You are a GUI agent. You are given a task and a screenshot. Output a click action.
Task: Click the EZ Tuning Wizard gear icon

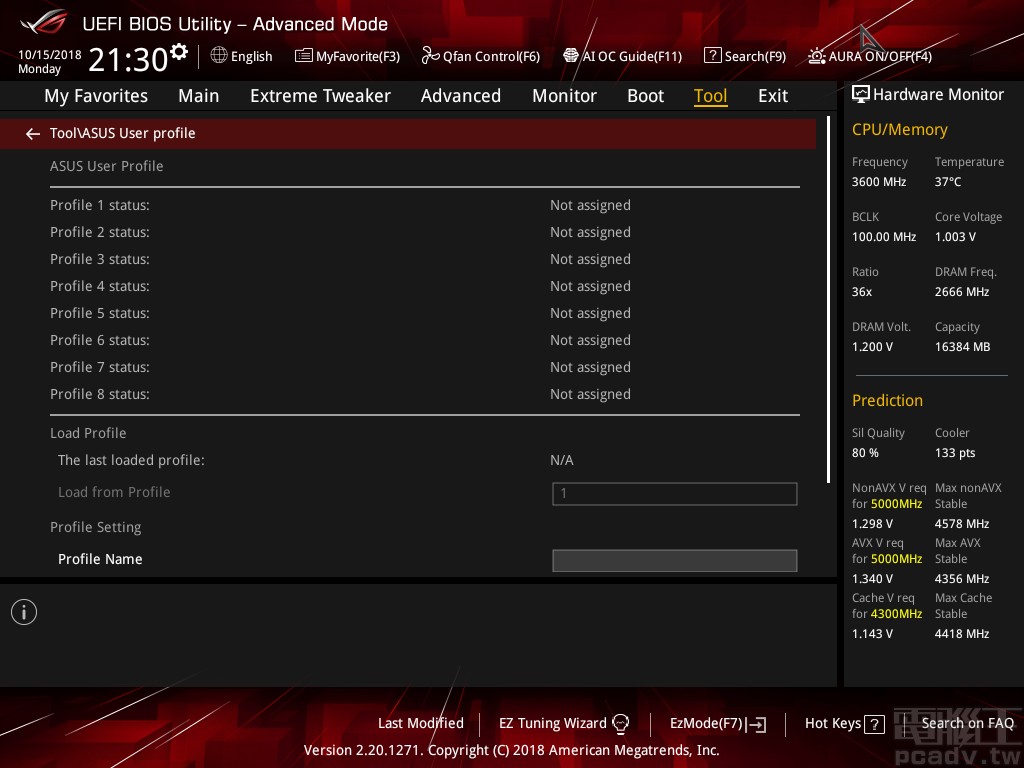pos(621,723)
